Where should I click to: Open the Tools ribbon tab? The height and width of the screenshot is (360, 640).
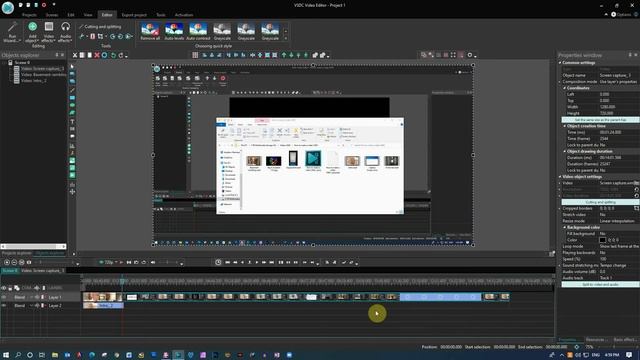coord(161,15)
